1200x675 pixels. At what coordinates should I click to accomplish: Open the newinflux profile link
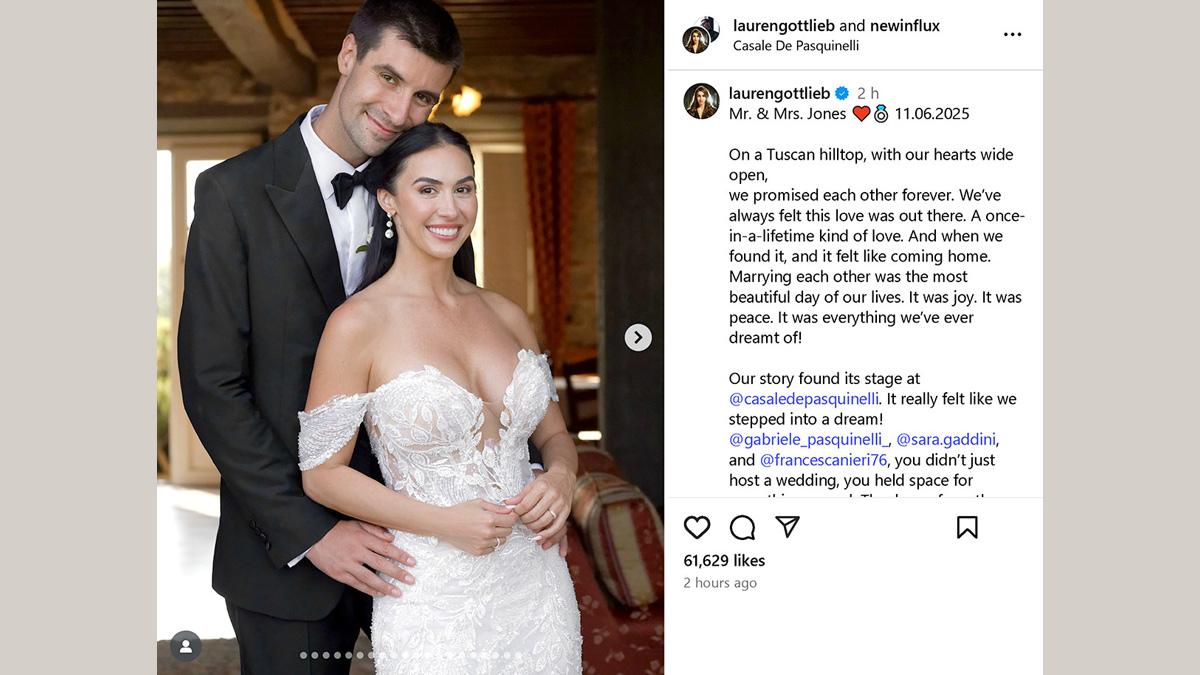tap(905, 26)
